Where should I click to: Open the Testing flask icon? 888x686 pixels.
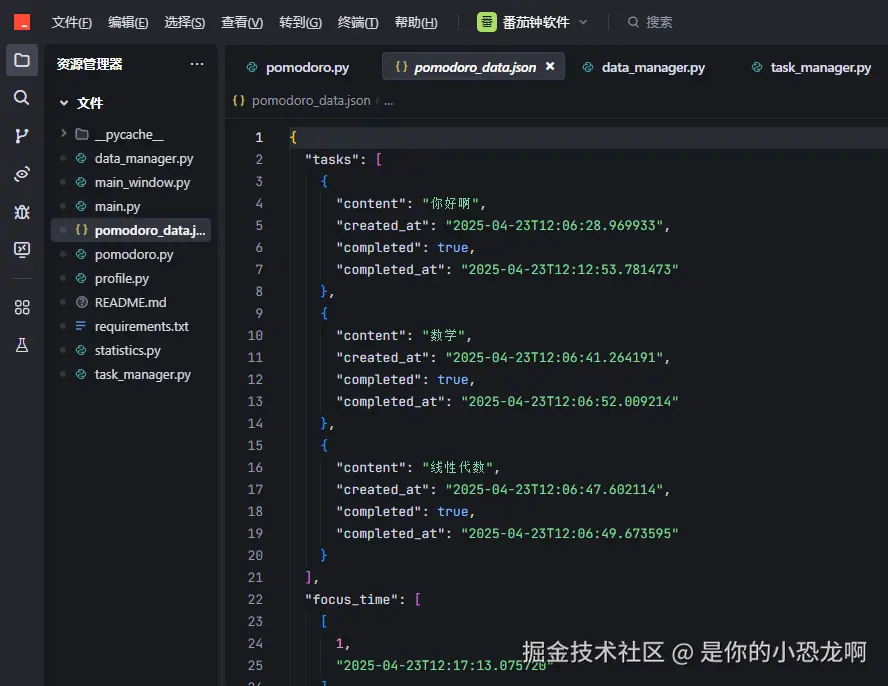22,345
